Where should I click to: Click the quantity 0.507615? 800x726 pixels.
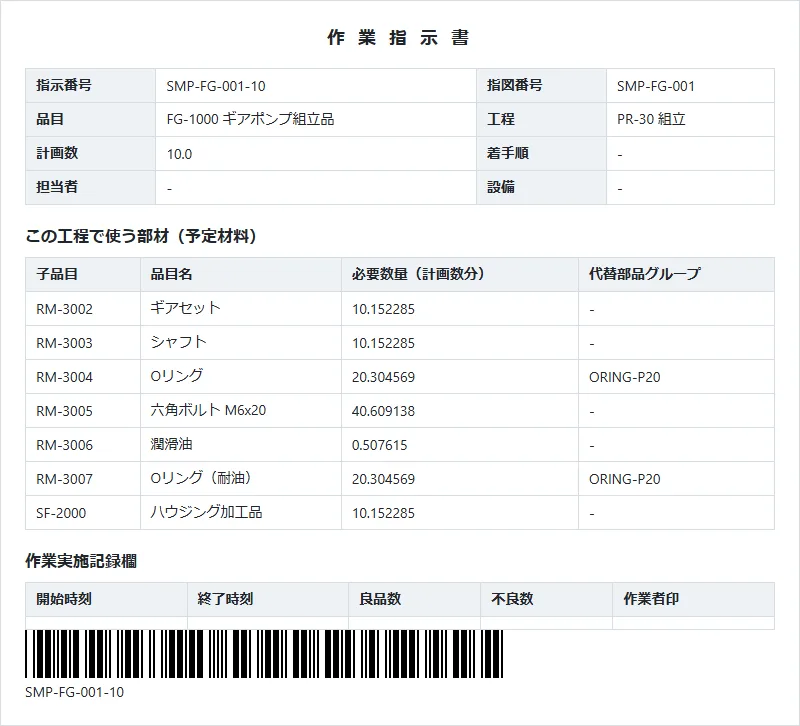380,445
